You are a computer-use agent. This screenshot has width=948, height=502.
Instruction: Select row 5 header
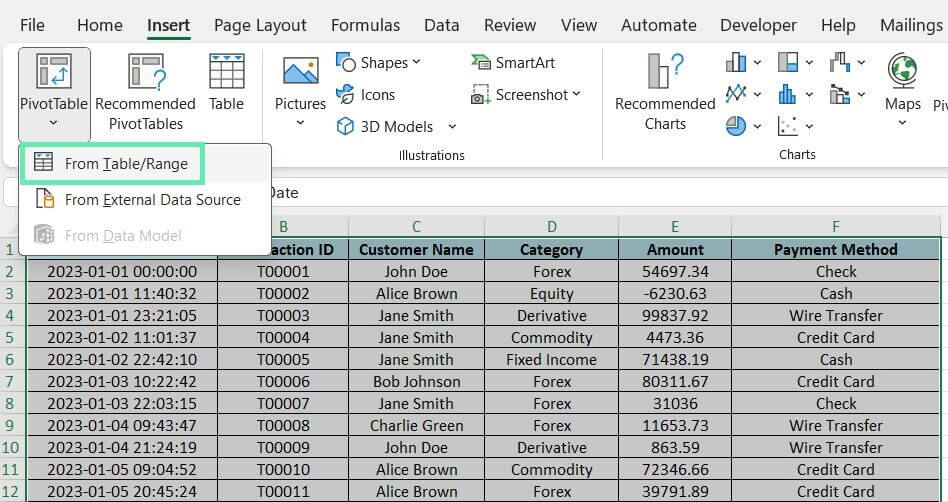click(10, 337)
